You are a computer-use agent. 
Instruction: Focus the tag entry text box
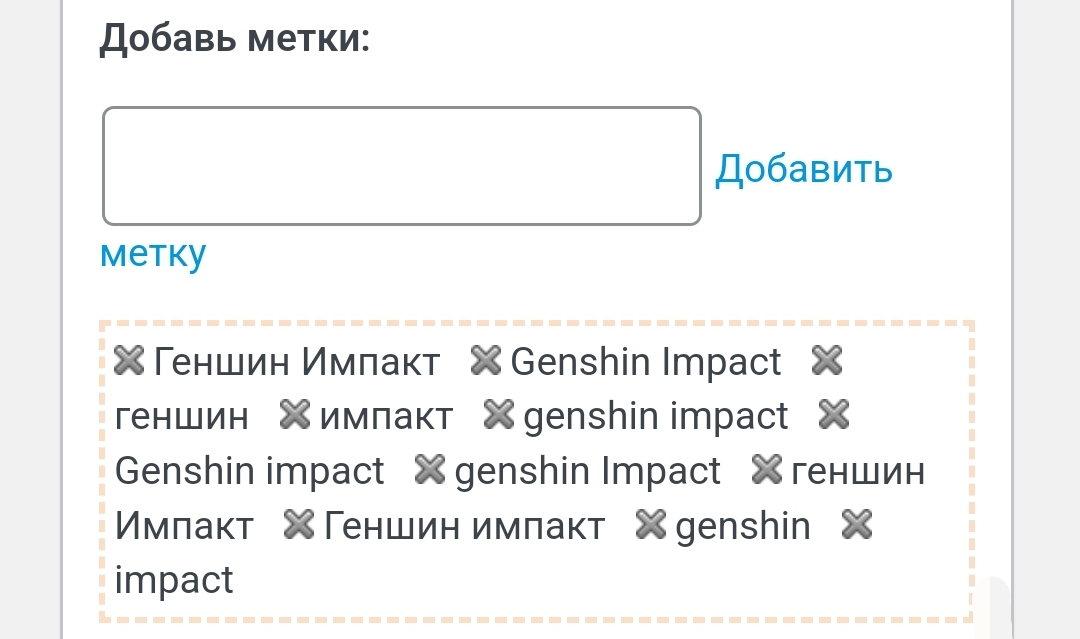pos(401,166)
